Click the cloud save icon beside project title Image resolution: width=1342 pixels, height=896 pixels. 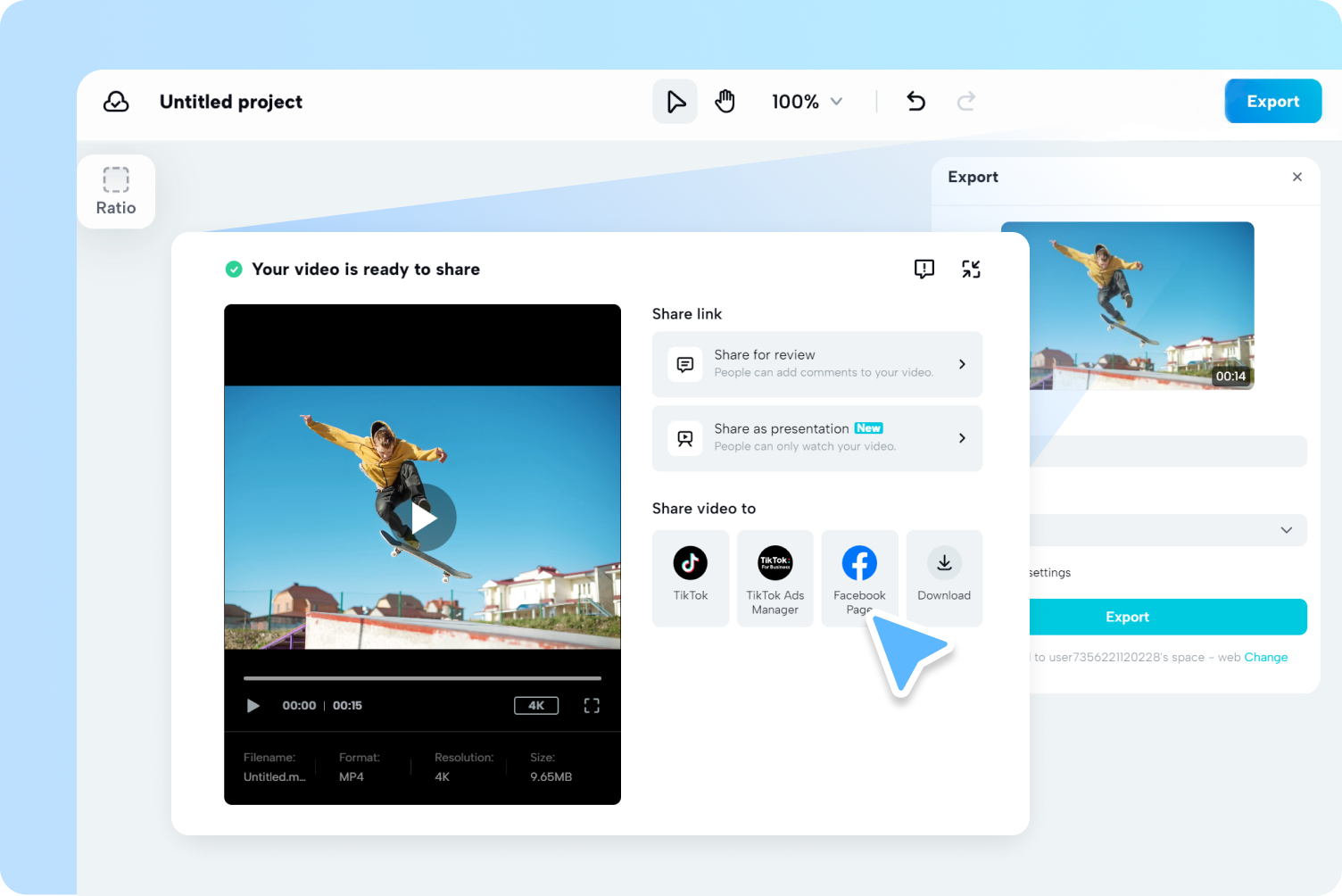[116, 102]
